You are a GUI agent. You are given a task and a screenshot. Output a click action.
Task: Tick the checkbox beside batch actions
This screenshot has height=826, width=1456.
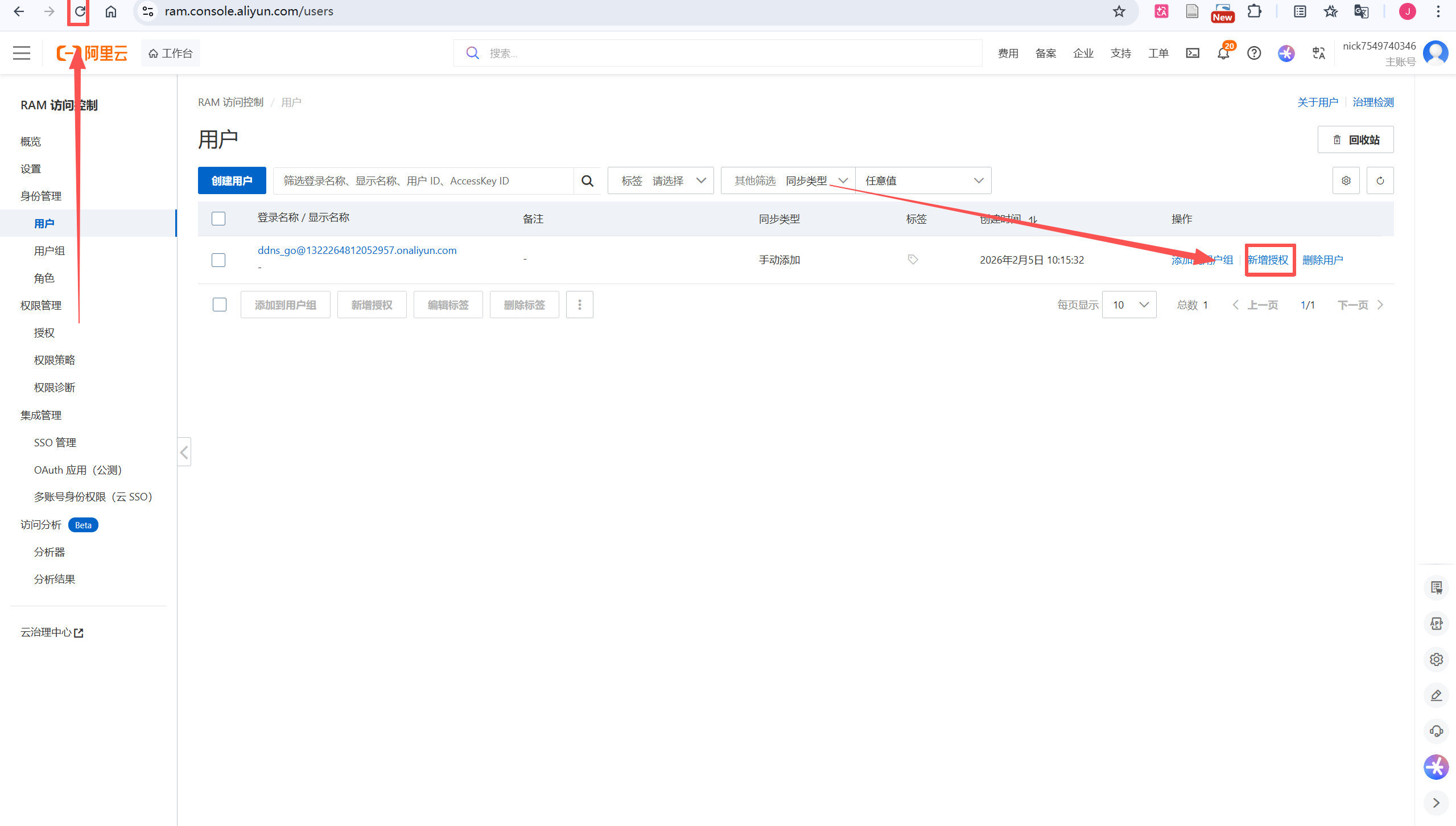click(x=220, y=305)
